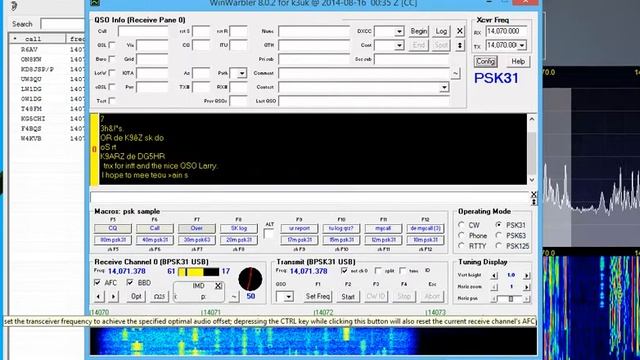
Task: Select call W4KVB in the left list
Action: (x=31, y=139)
